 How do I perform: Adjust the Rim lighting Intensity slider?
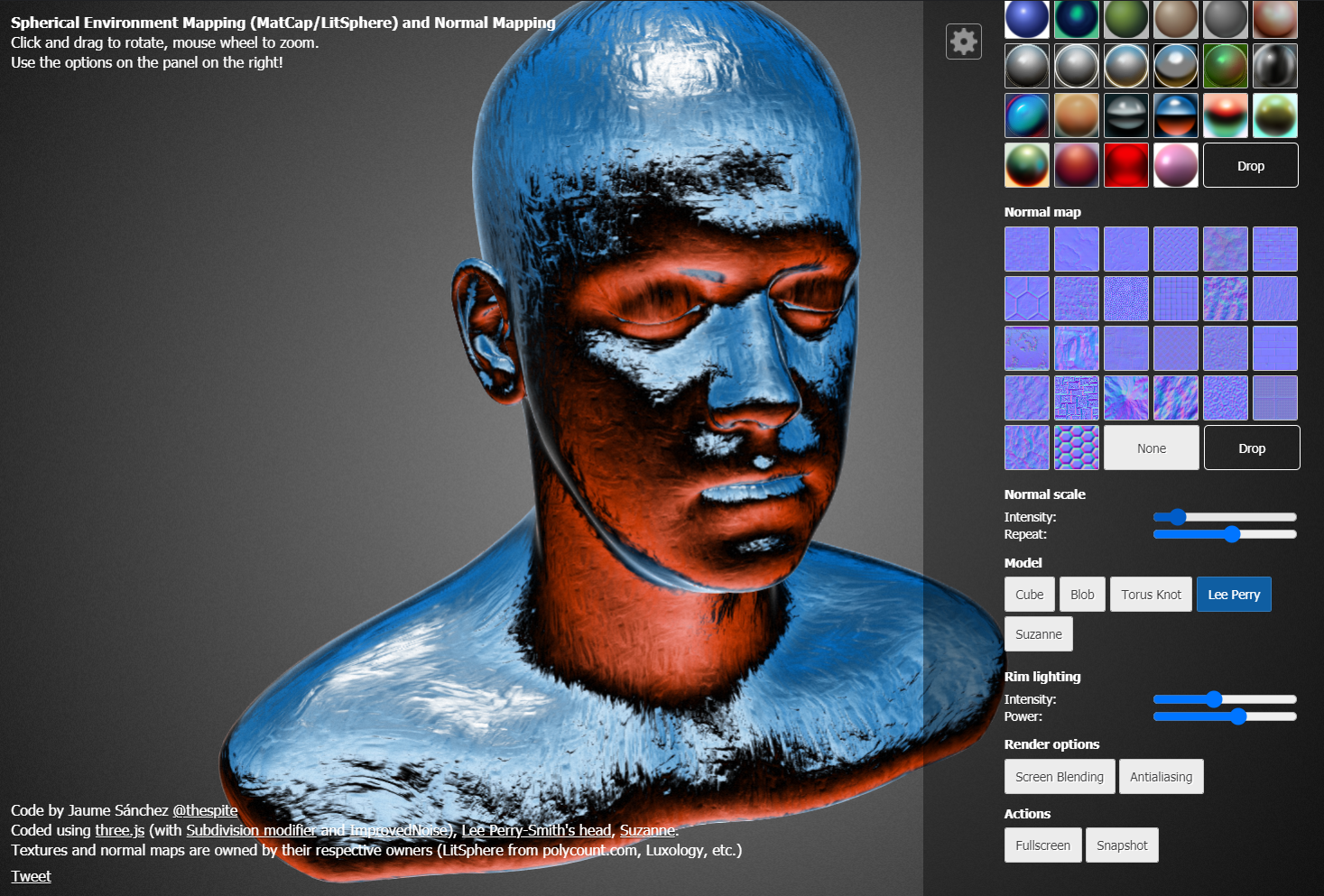coord(1225,699)
